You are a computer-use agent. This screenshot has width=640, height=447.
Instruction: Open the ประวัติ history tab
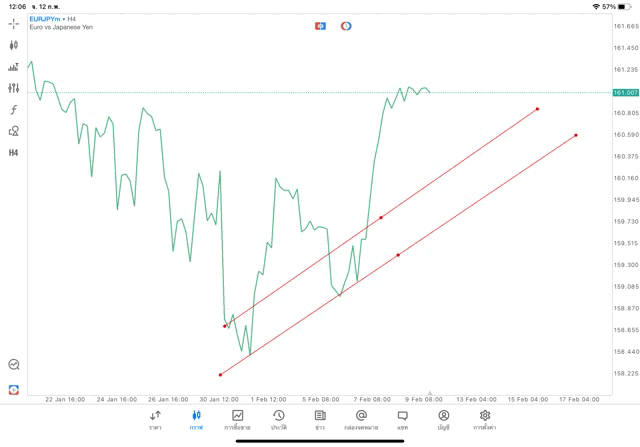coord(279,420)
